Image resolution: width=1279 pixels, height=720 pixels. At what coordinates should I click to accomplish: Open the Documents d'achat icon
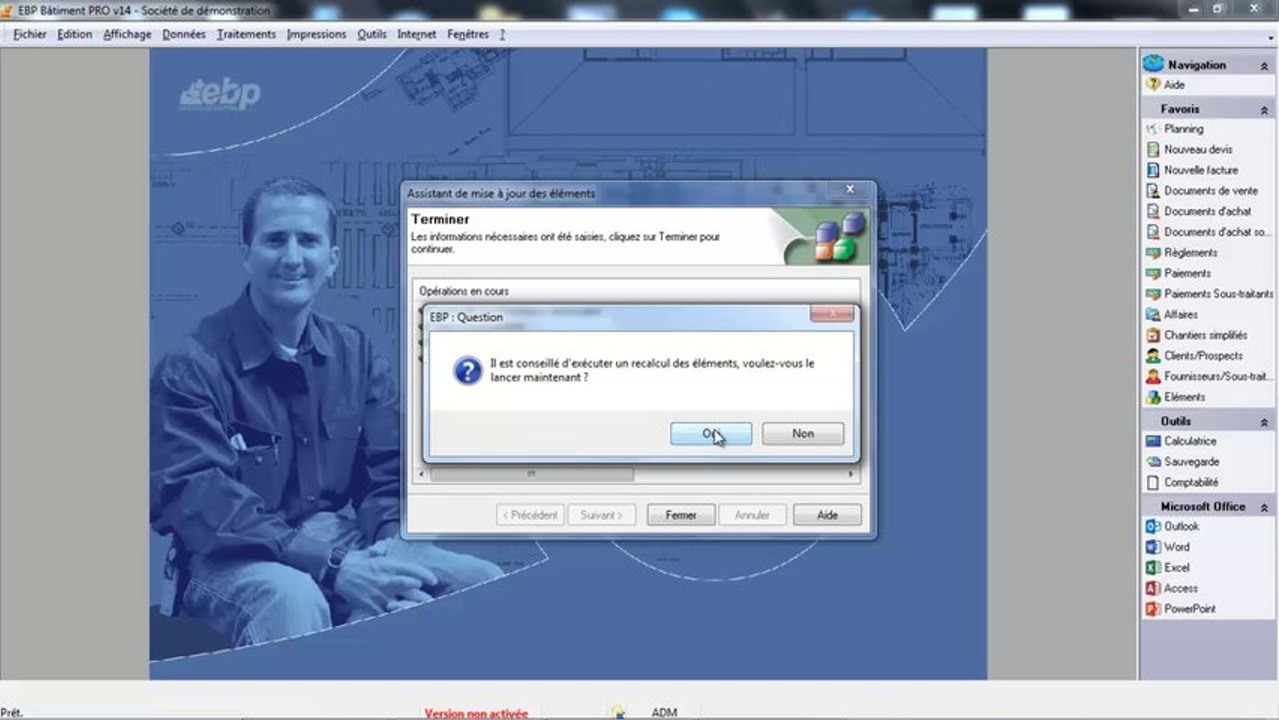click(x=1153, y=211)
